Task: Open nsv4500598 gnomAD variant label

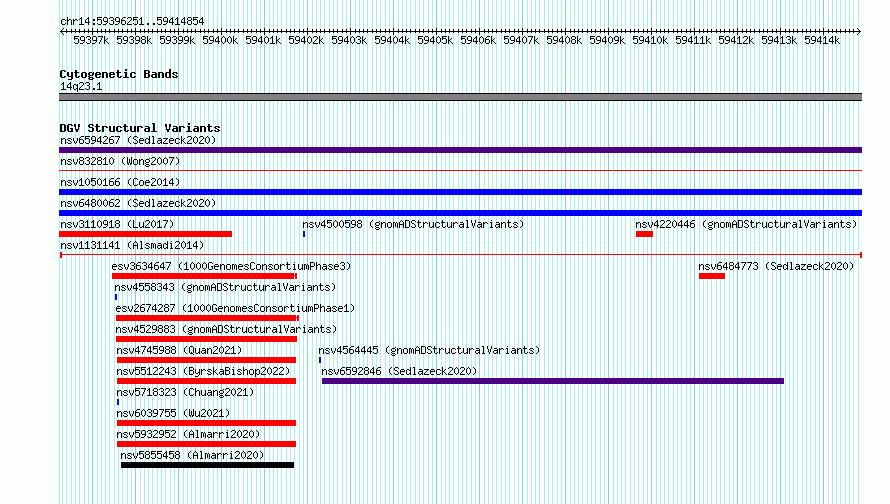Action: (x=413, y=224)
